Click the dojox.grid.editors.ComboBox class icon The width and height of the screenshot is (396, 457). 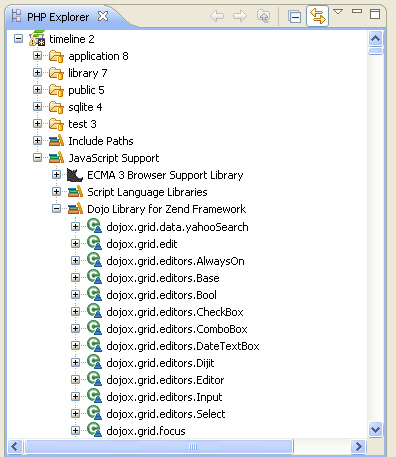tap(94, 328)
